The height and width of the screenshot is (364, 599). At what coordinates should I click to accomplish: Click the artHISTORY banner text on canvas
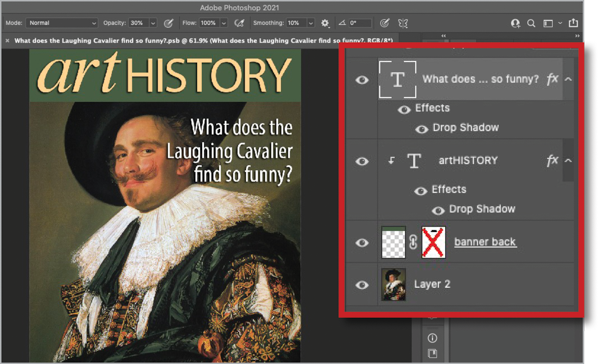click(165, 74)
